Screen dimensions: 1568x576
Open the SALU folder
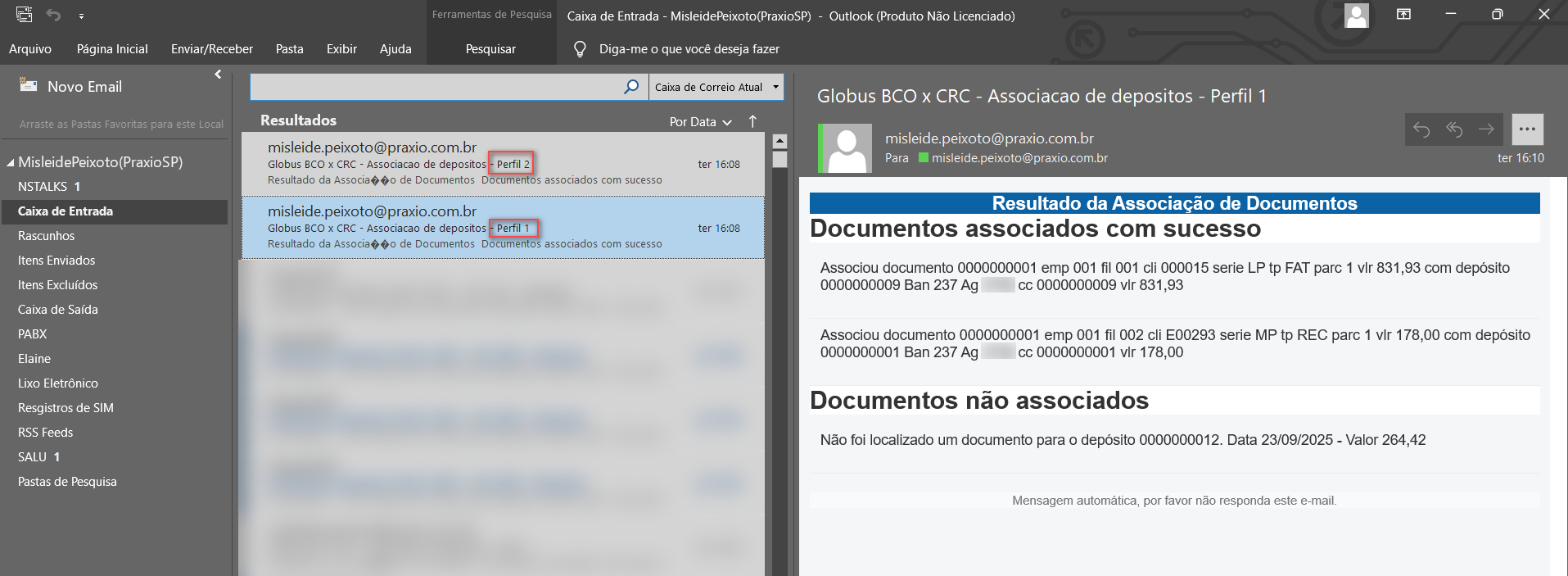[x=114, y=457]
